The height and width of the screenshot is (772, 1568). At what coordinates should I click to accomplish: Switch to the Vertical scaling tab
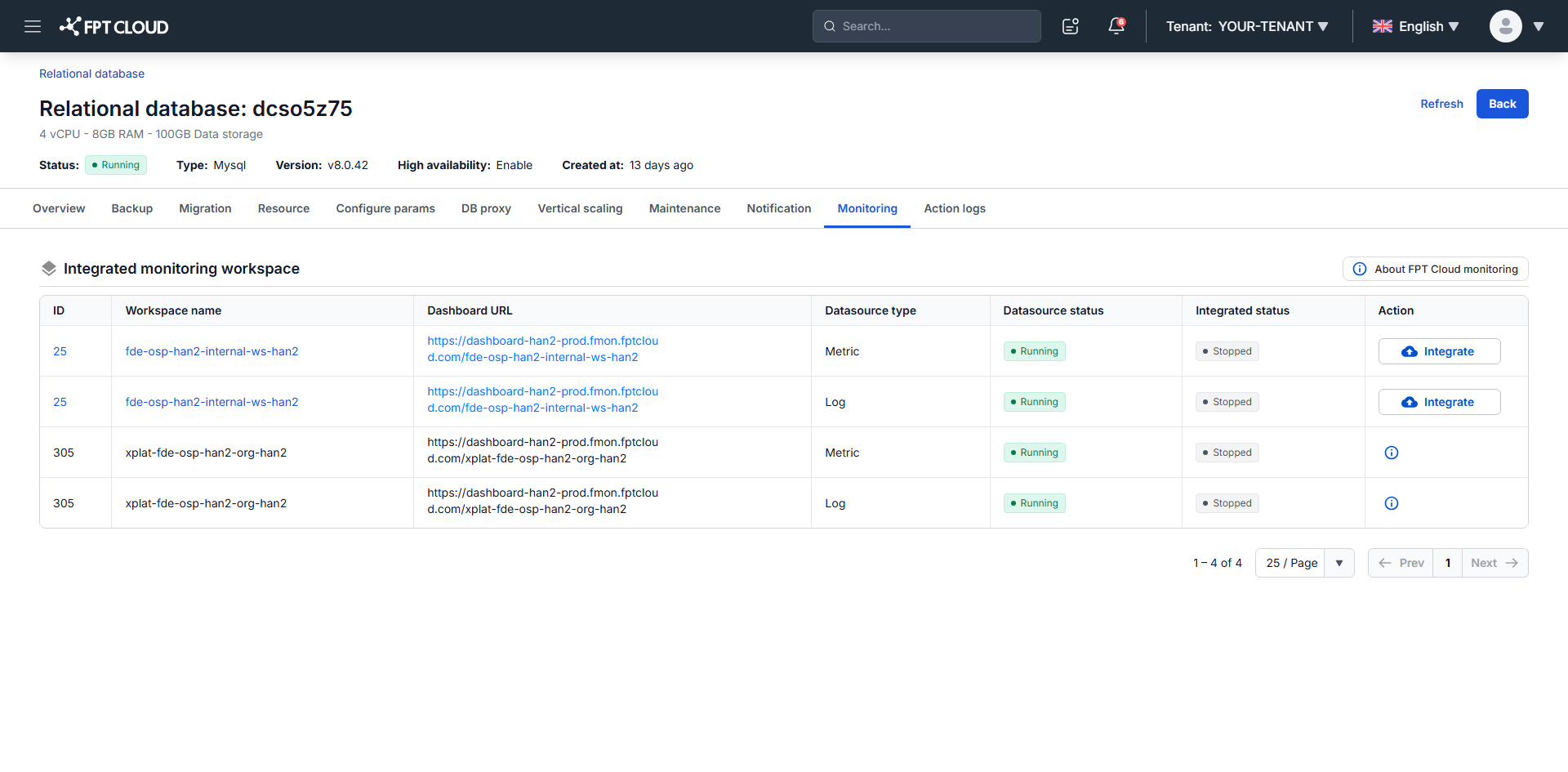point(580,208)
